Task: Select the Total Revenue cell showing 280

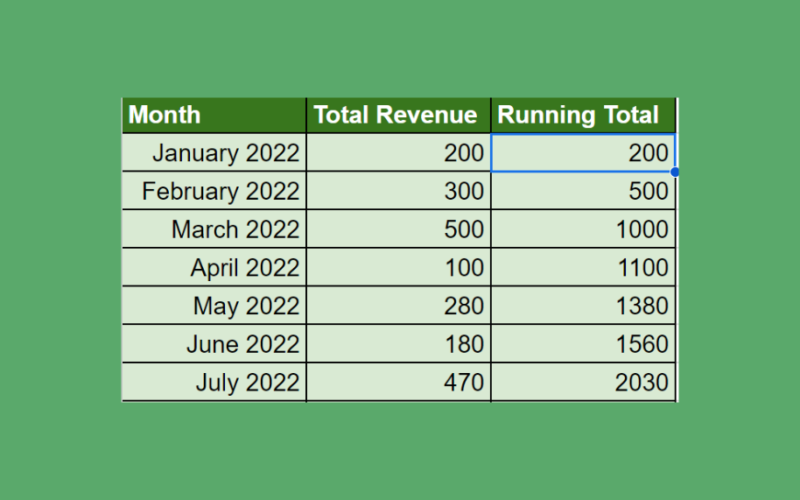Action: click(x=398, y=306)
